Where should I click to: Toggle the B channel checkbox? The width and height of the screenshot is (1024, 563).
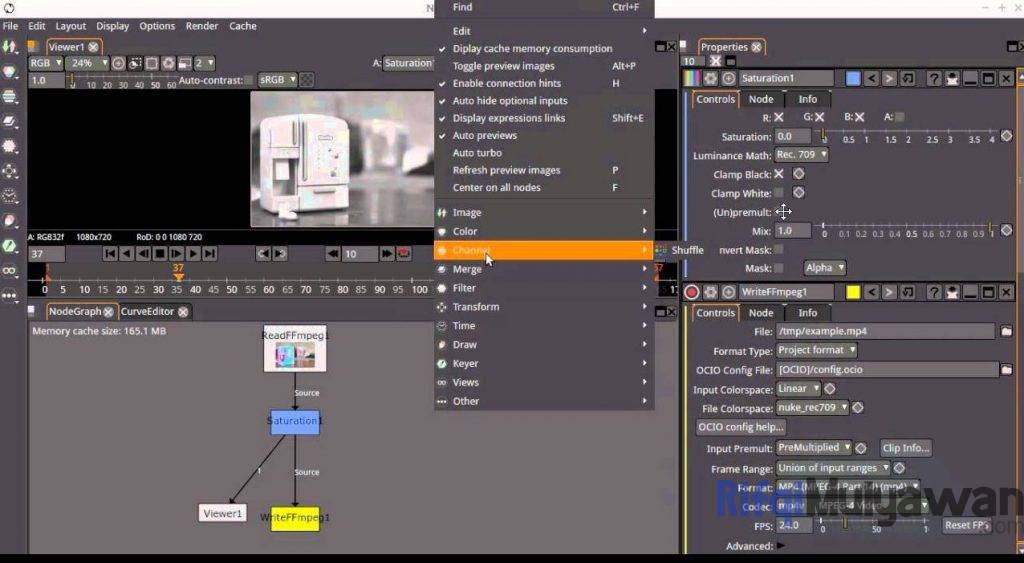click(859, 118)
